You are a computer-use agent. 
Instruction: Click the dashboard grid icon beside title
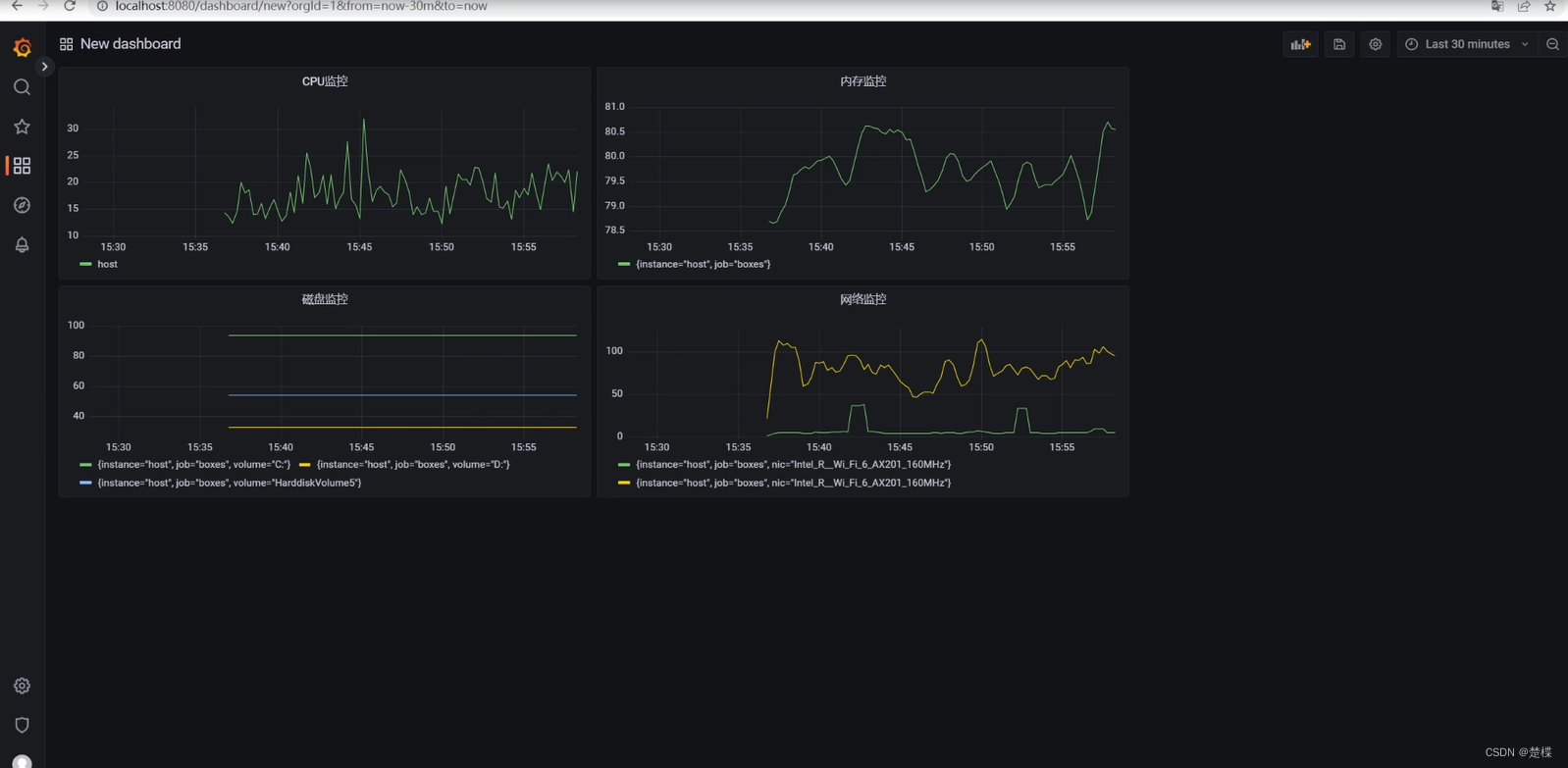click(66, 44)
